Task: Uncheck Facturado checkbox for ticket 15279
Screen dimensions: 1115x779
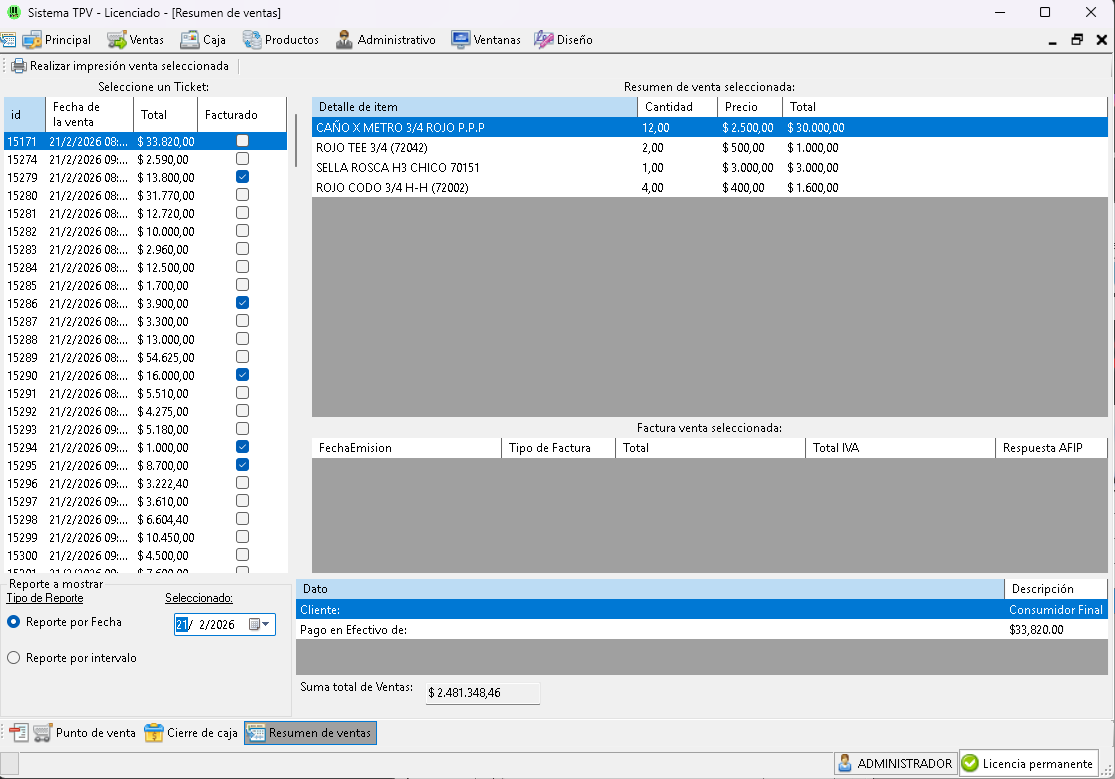Action: coord(242,177)
